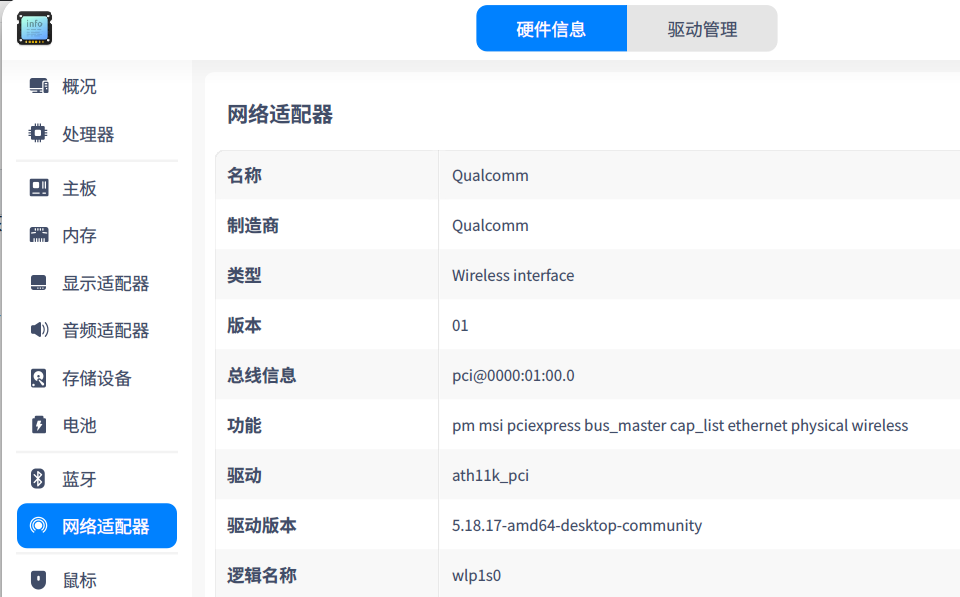Select the 蓝牙 Bluetooth icon
Screen dimensions: 960x597
pyautogui.click(x=38, y=479)
